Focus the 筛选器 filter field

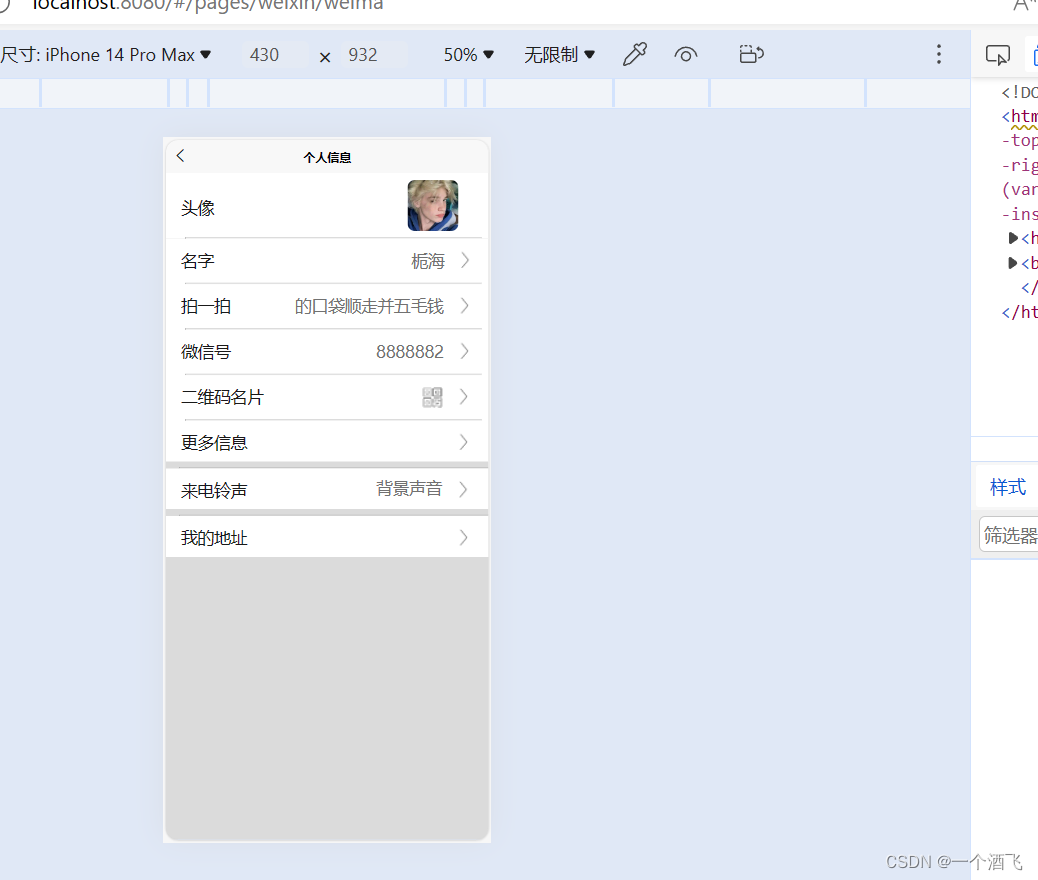1009,534
